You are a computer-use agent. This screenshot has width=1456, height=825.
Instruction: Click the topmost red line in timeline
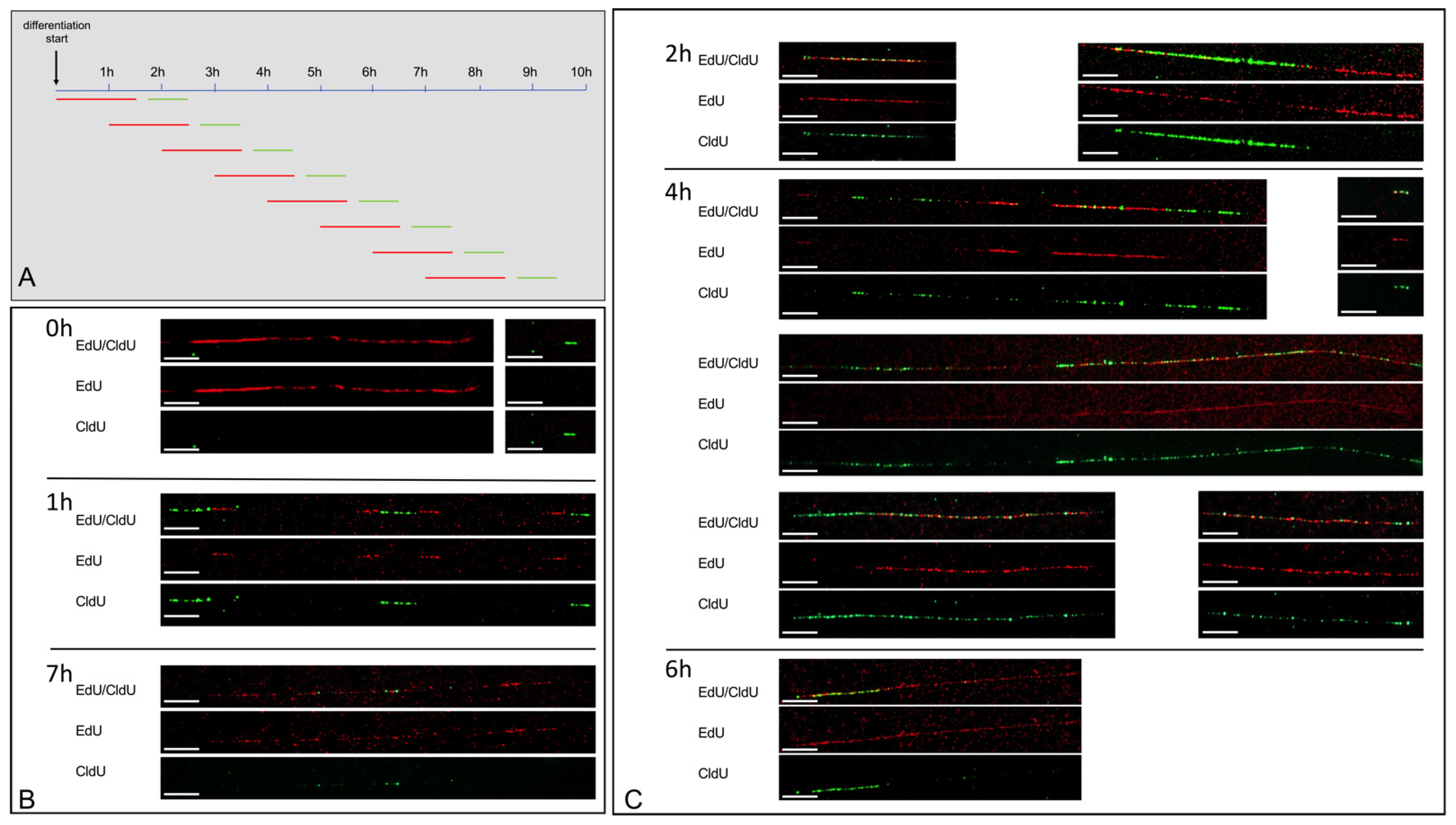coord(96,99)
